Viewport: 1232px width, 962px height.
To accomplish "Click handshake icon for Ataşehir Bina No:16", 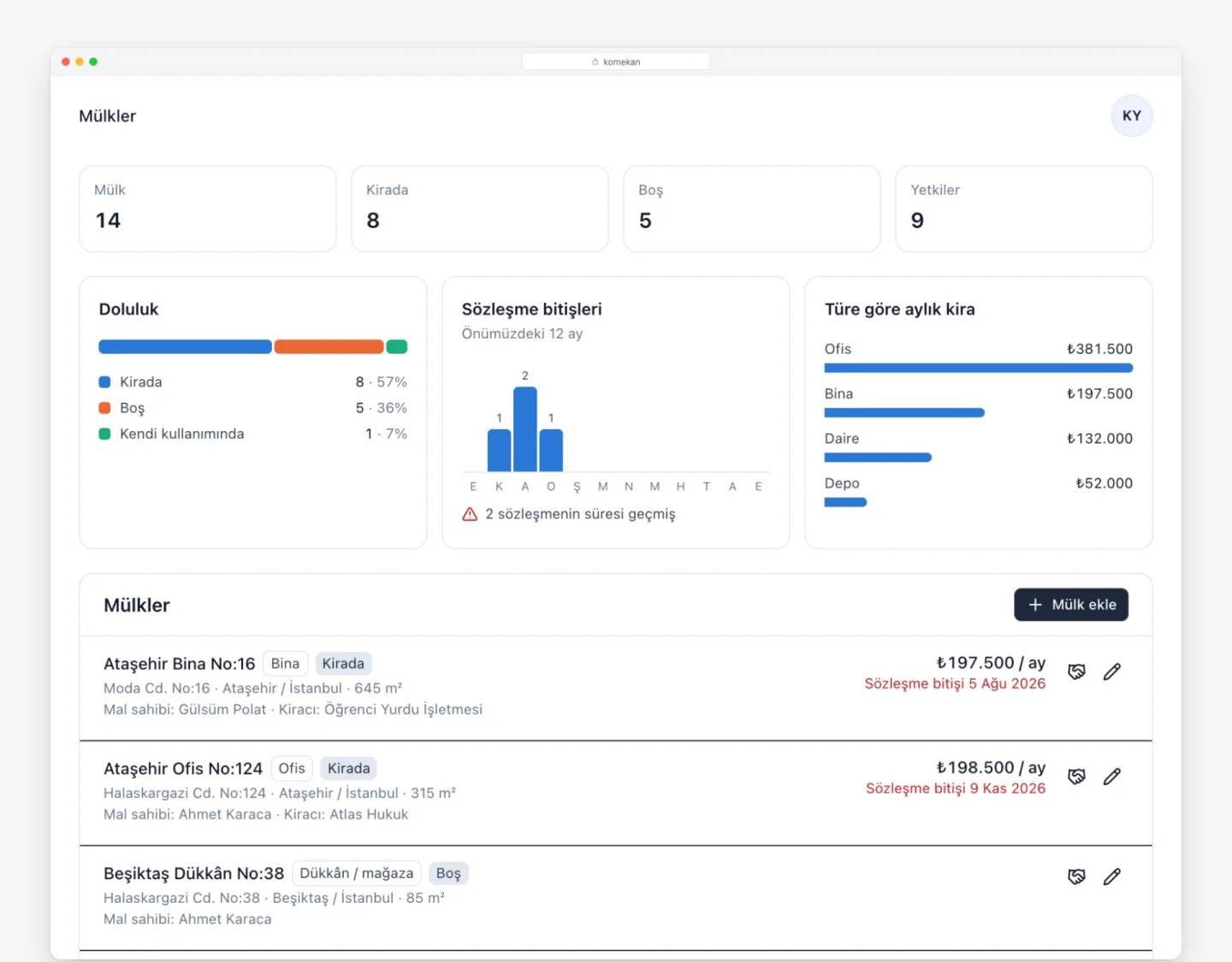I will (x=1076, y=672).
